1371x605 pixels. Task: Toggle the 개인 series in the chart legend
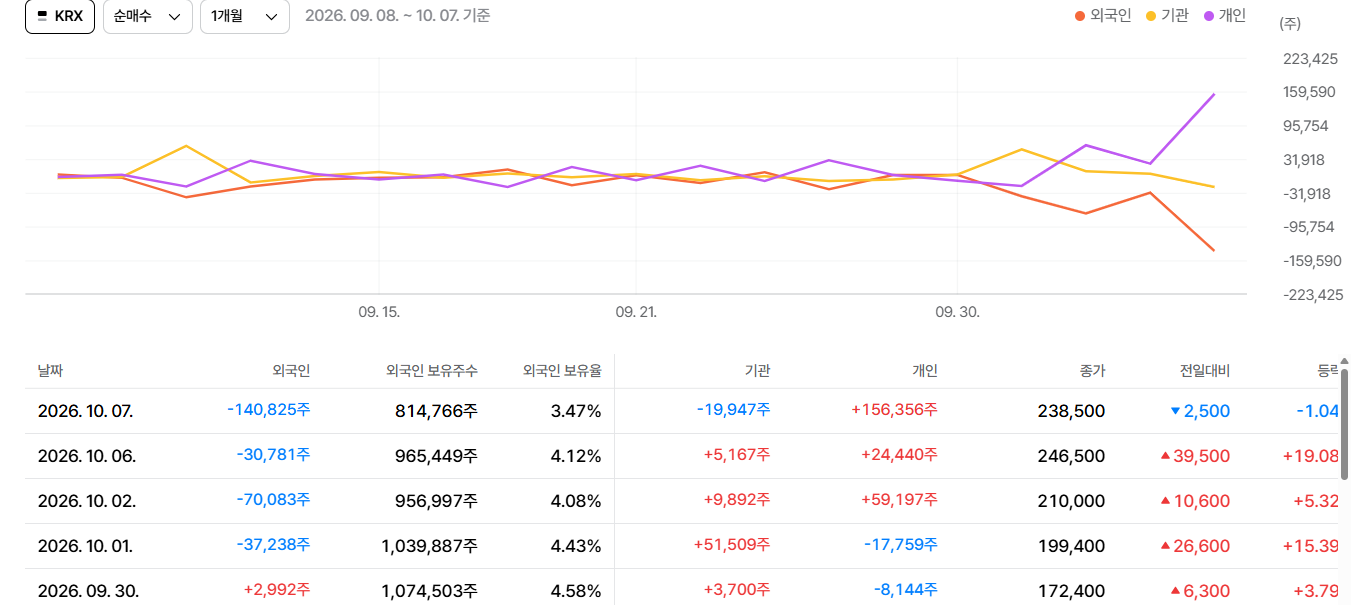(x=1224, y=16)
